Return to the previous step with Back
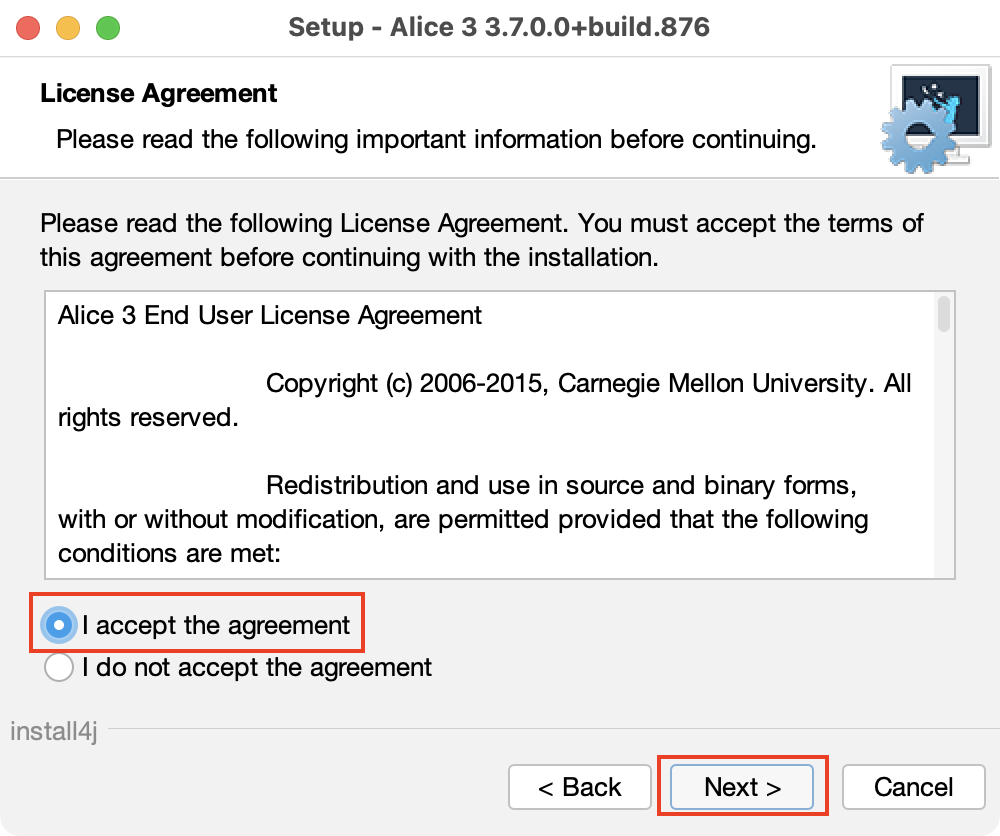Viewport: 1000px width, 836px height. coord(580,787)
